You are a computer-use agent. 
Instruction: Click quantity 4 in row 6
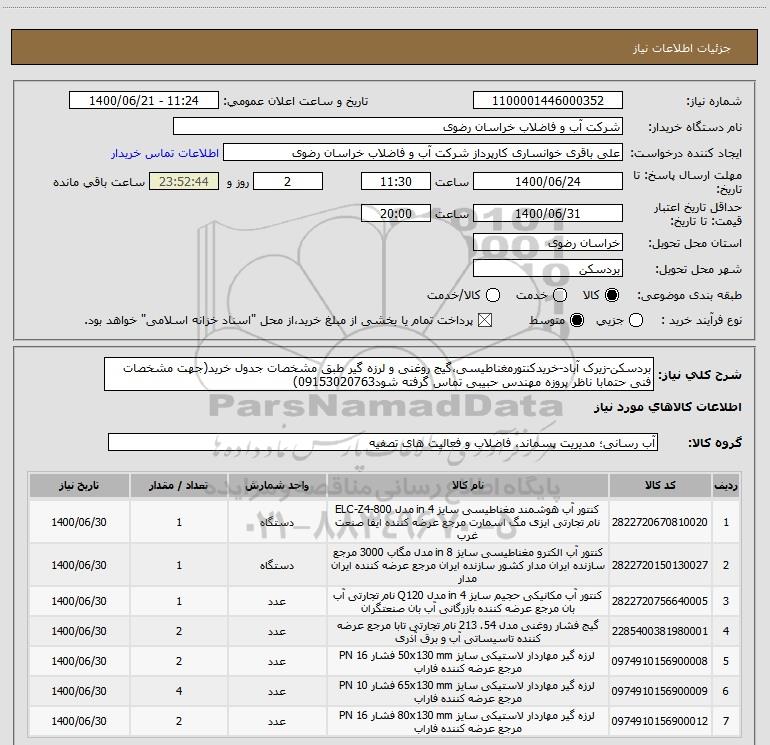point(179,691)
